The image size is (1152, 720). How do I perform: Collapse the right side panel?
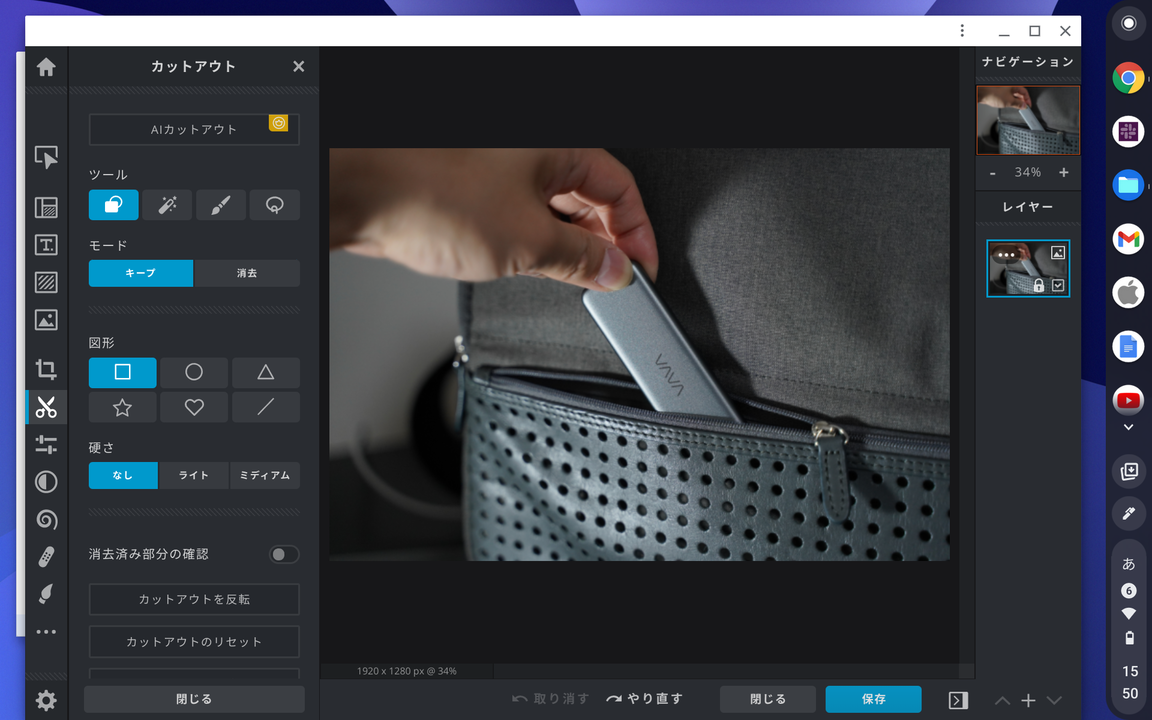(958, 700)
